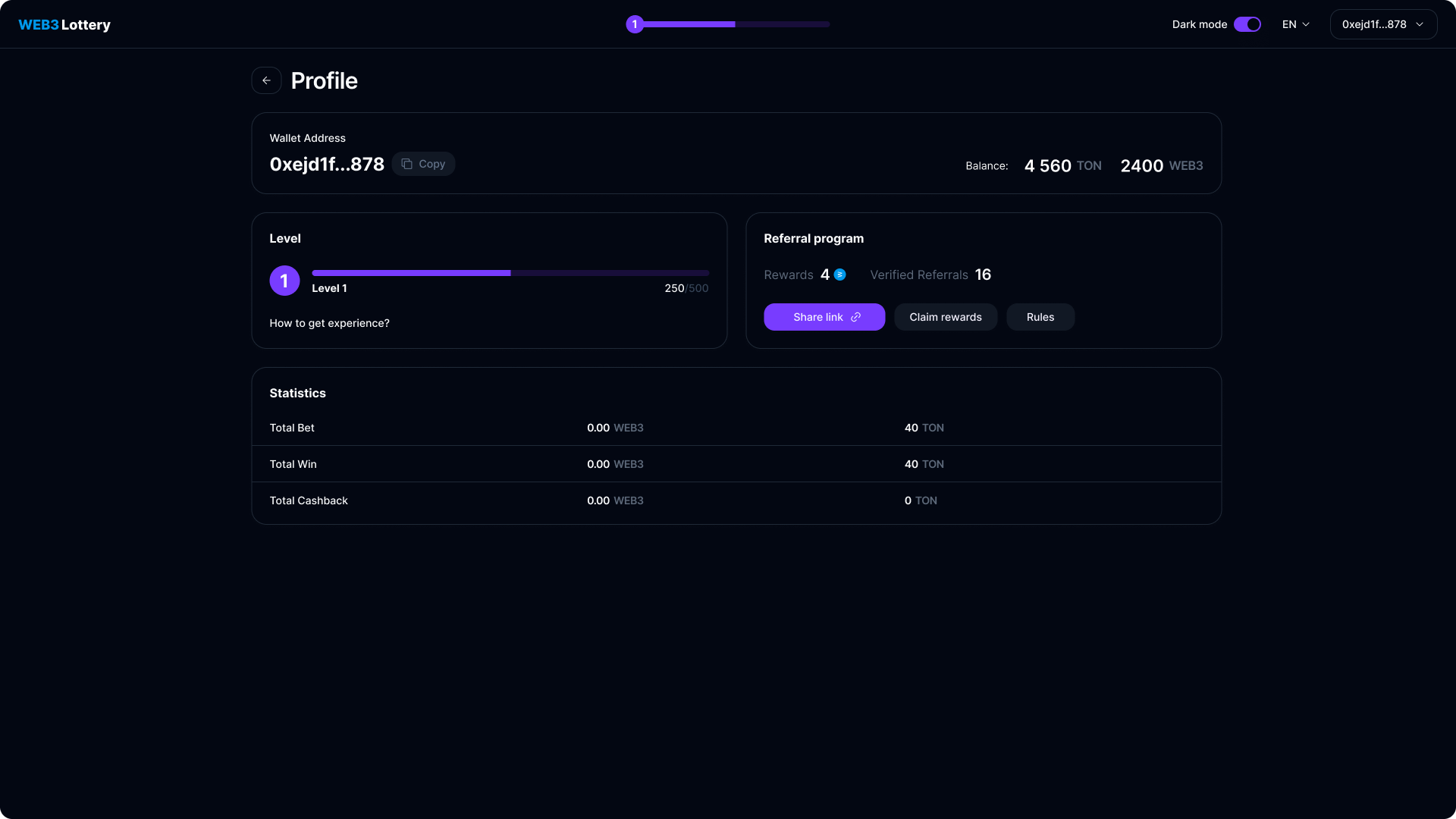Screen dimensions: 1456x819
Task: Open the EN language dropdown
Action: 1295,24
